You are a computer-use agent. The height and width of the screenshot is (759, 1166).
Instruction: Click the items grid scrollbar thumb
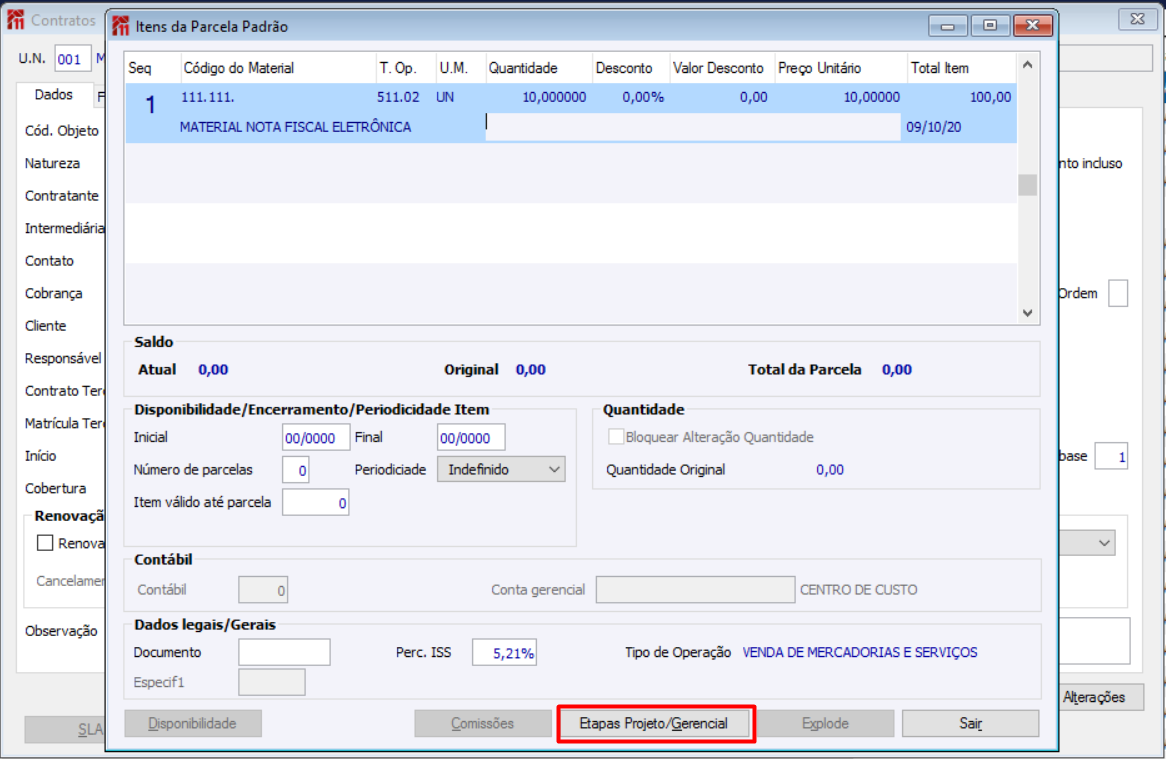point(1027,184)
